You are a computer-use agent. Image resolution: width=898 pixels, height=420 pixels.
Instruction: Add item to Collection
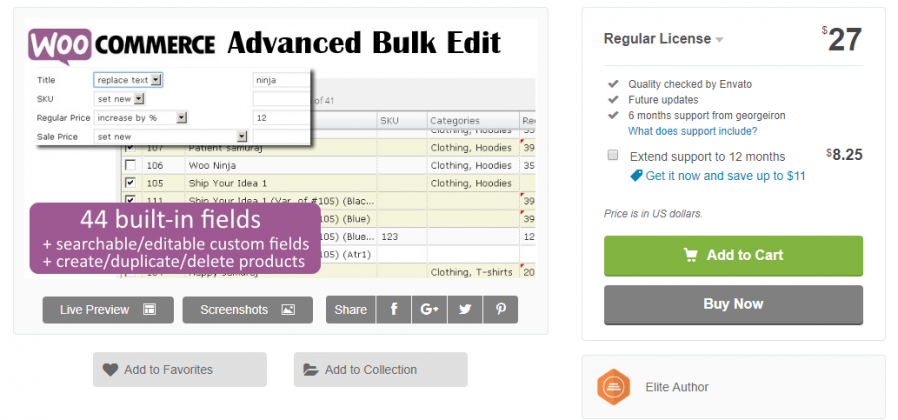(381, 370)
